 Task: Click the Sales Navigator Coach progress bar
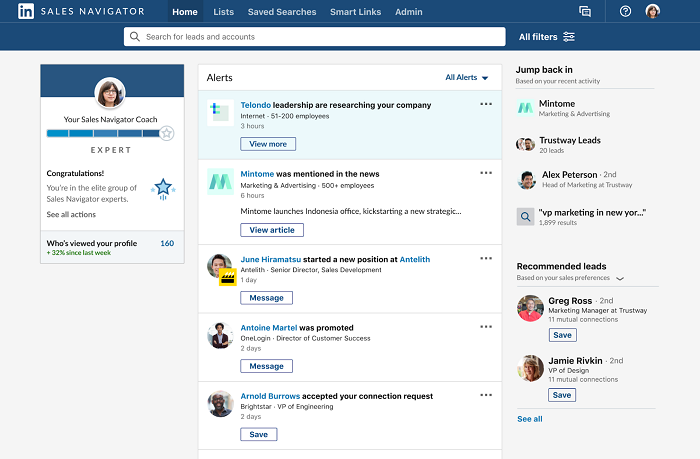point(102,133)
